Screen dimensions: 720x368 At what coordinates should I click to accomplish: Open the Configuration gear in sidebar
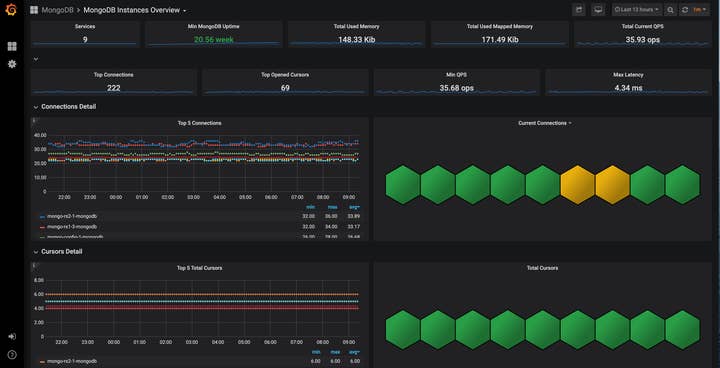point(12,64)
